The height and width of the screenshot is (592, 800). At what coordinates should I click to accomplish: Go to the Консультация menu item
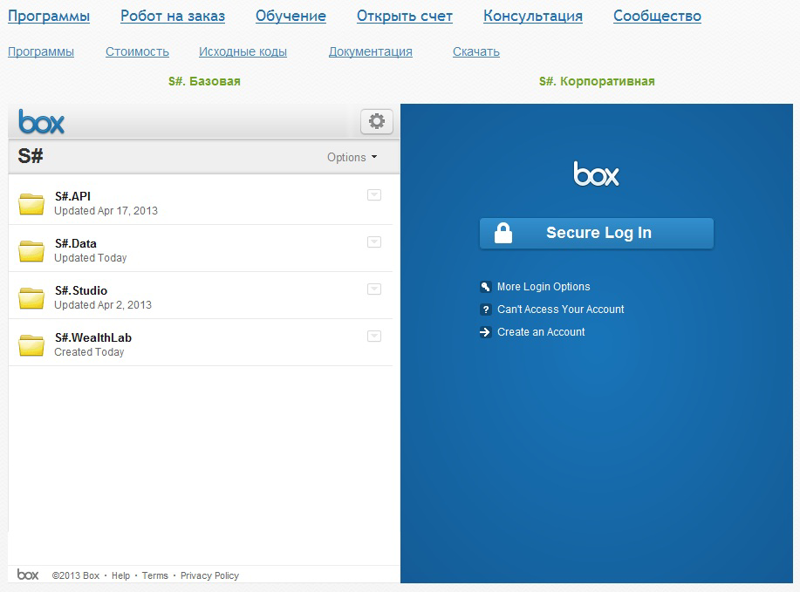pos(532,16)
